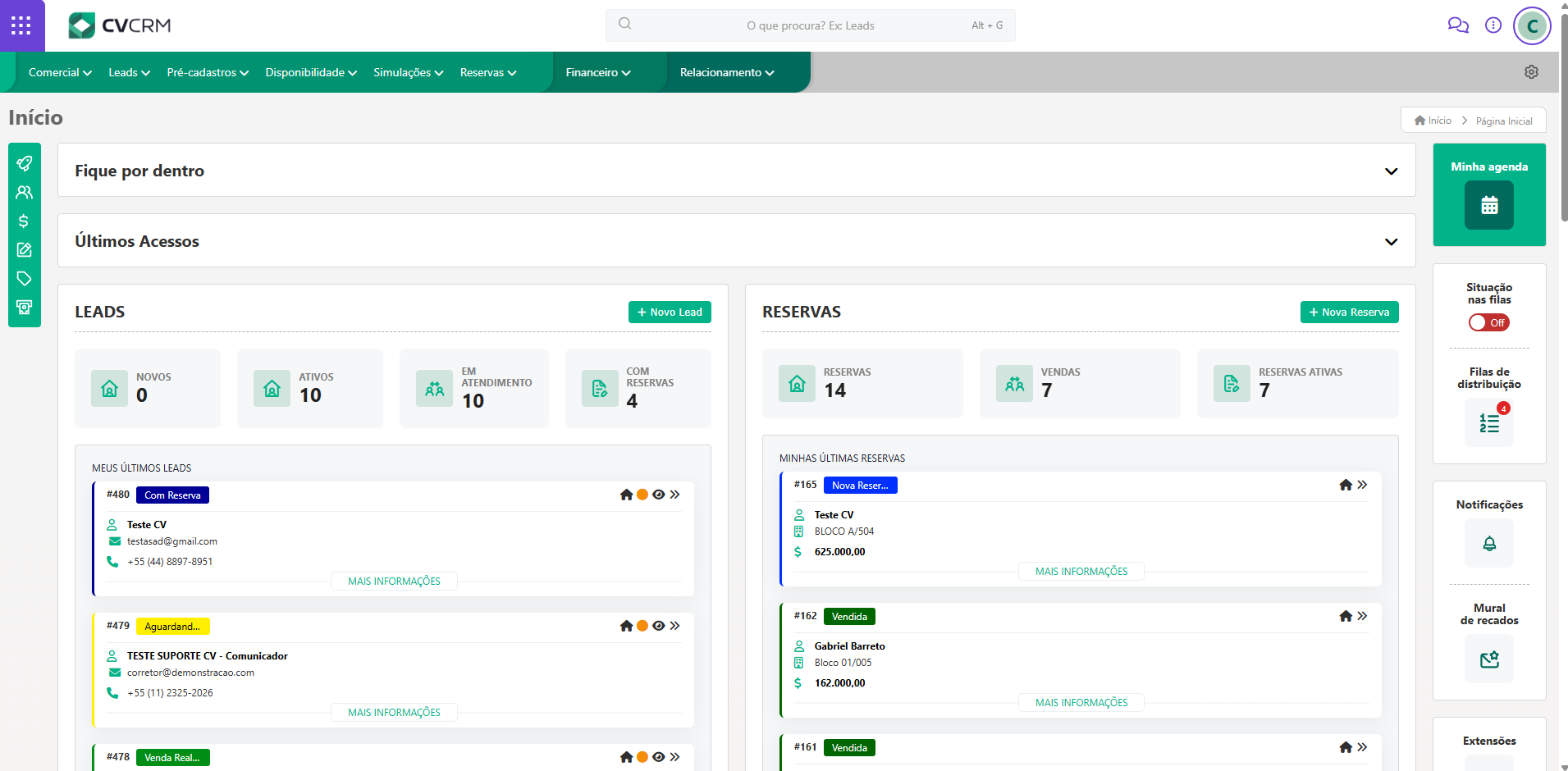Open the Minha agenda calendar icon
The width and height of the screenshot is (1568, 771).
[x=1489, y=205]
